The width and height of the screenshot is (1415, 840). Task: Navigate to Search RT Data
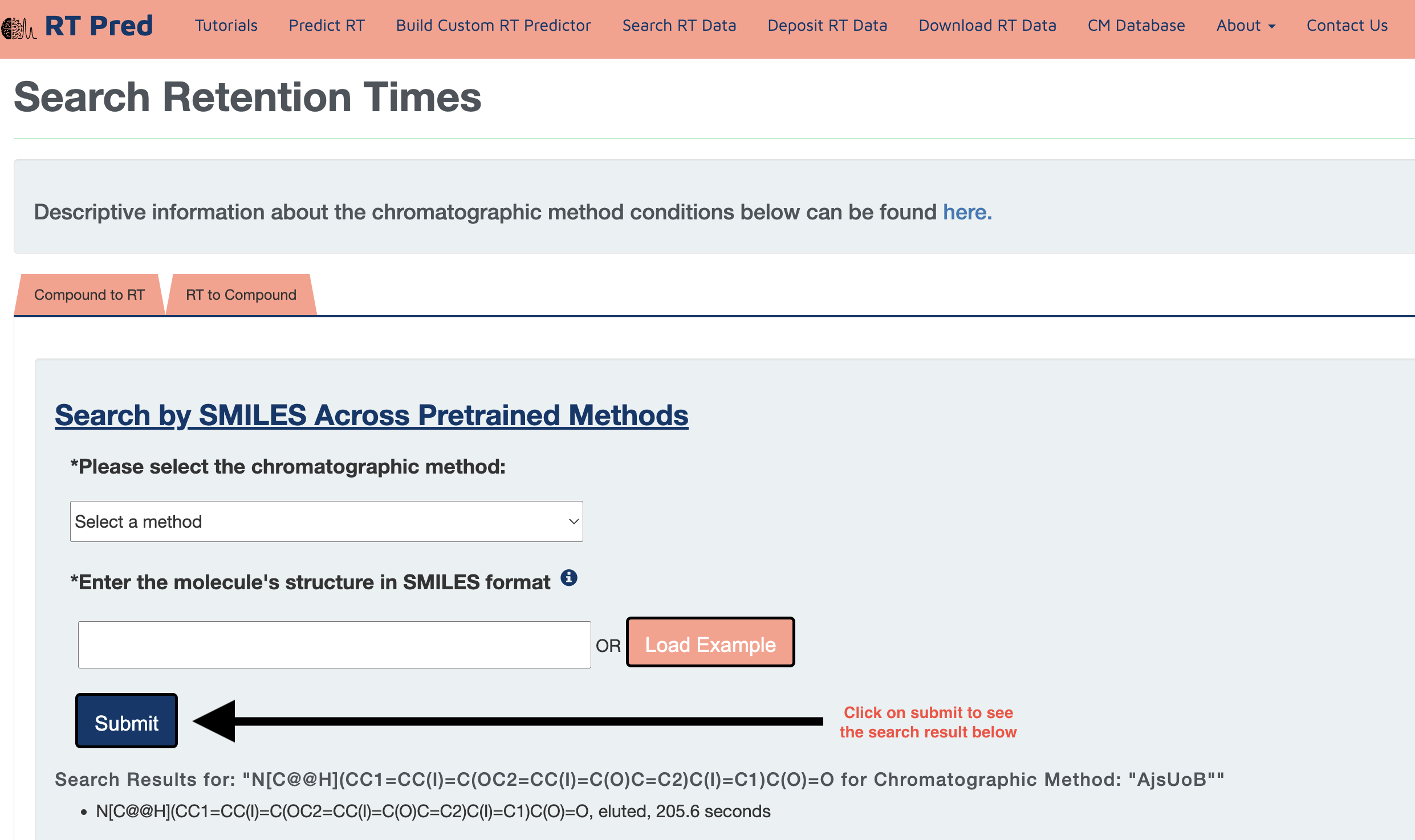point(679,26)
